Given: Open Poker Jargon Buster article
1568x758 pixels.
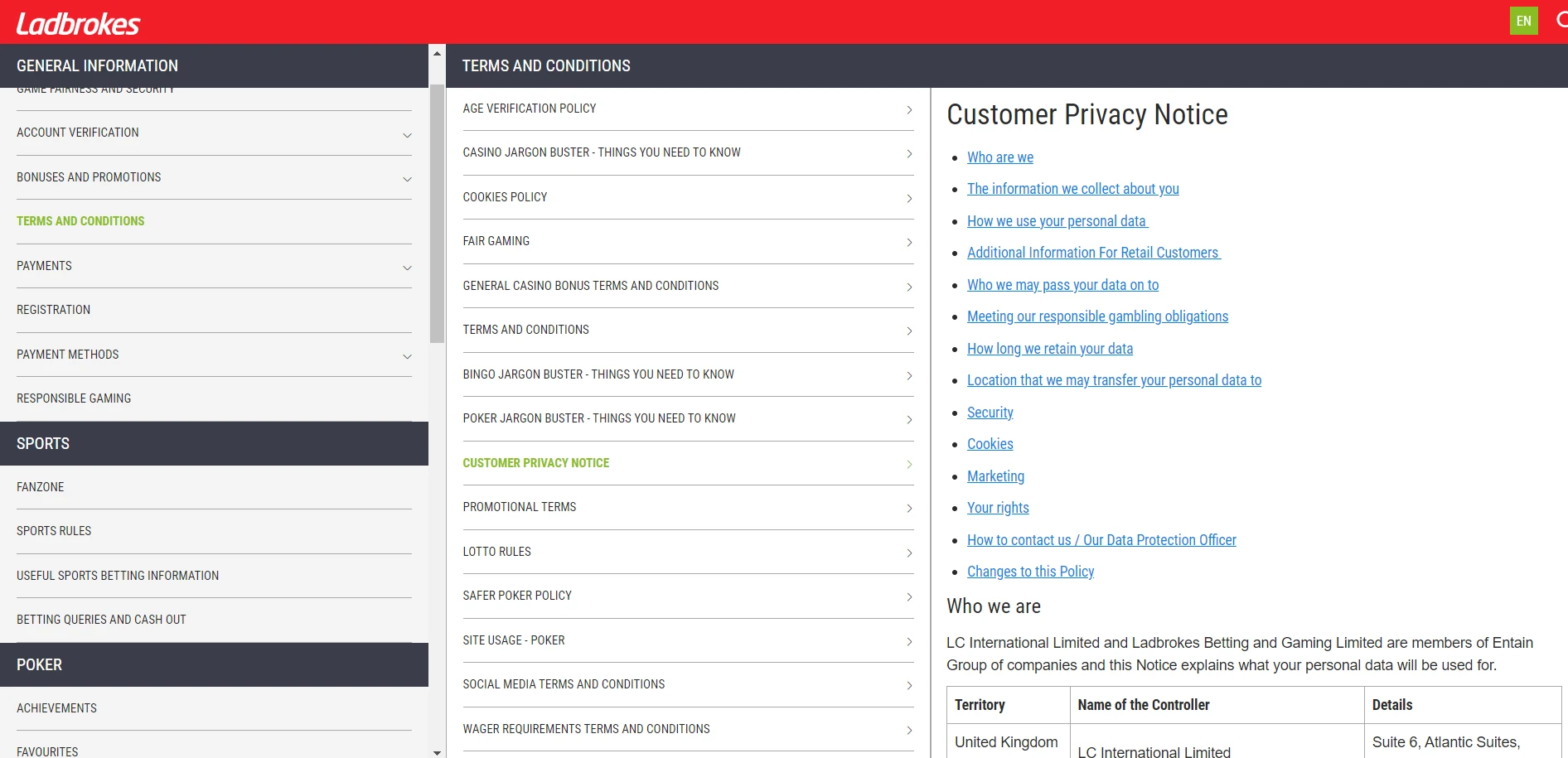Looking at the screenshot, I should point(688,418).
